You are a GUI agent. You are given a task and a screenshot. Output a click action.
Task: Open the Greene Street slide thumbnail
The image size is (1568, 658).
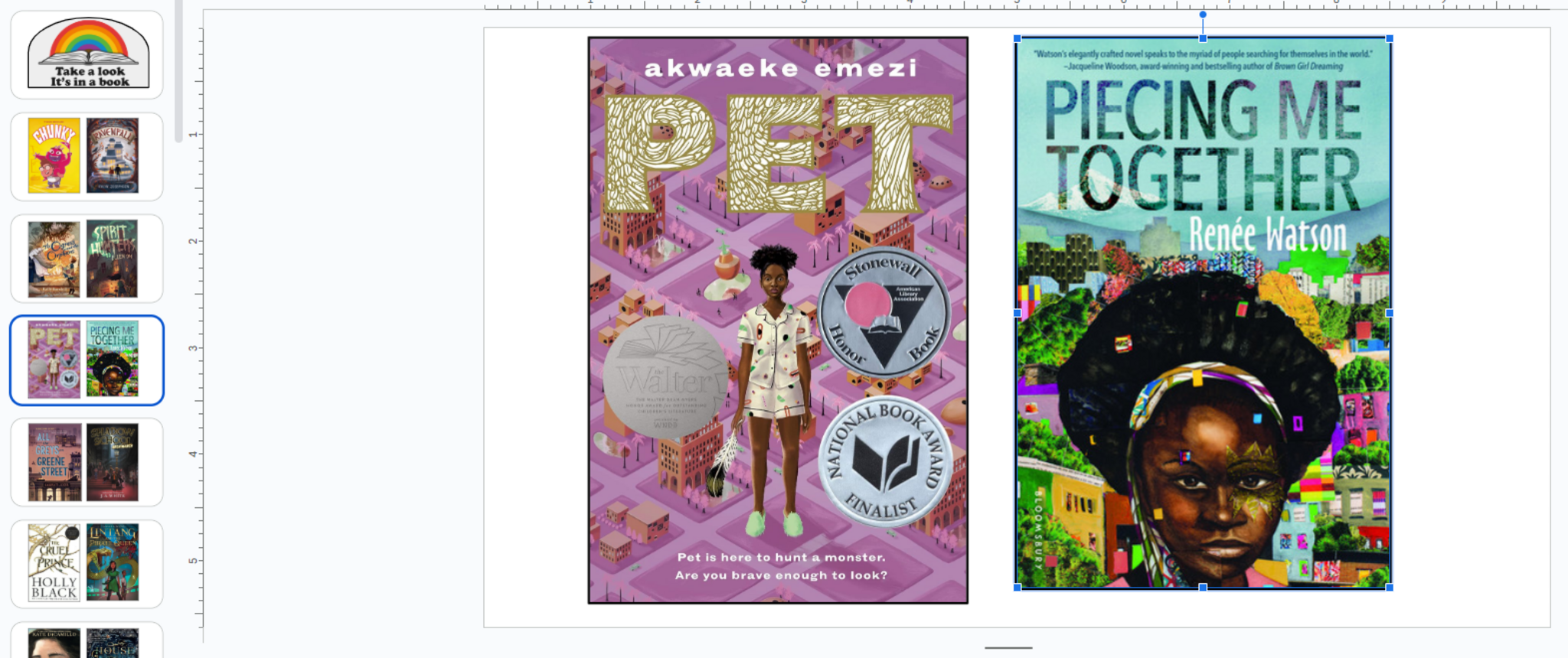click(87, 462)
